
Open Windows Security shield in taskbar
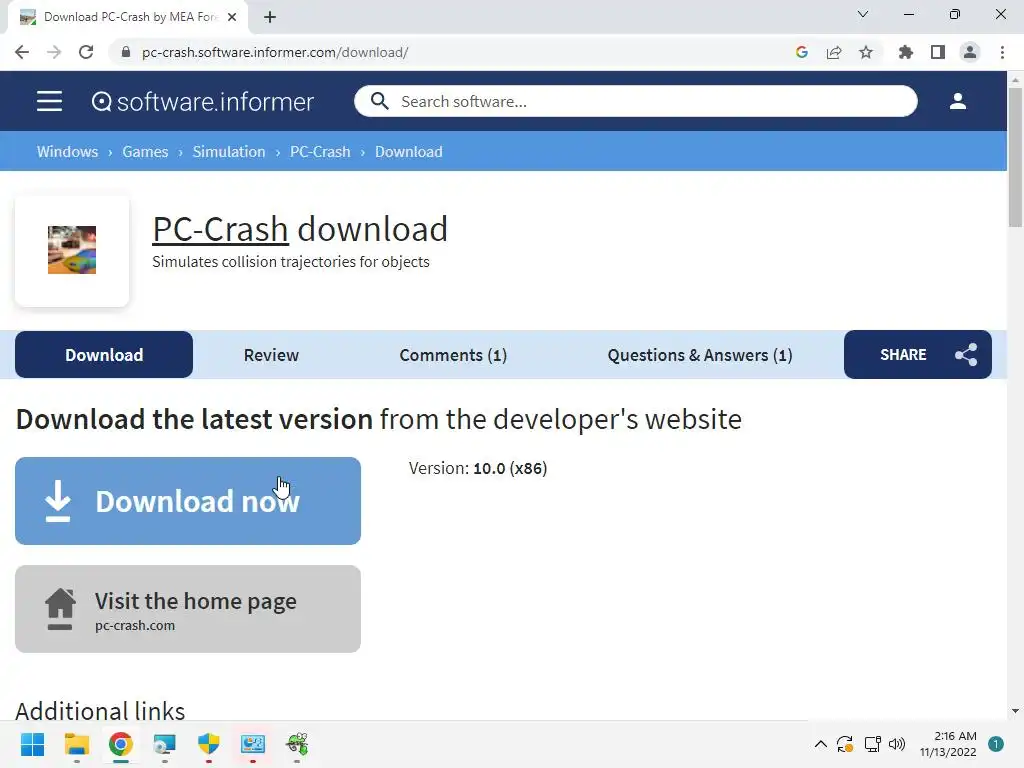tap(209, 744)
